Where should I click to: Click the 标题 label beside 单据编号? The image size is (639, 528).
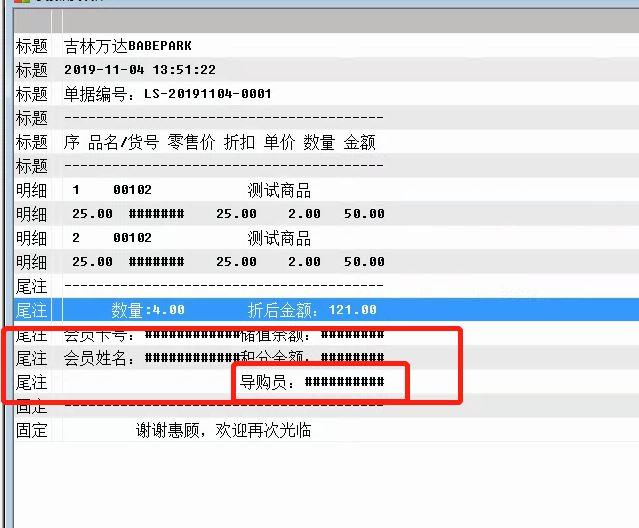pos(32,94)
